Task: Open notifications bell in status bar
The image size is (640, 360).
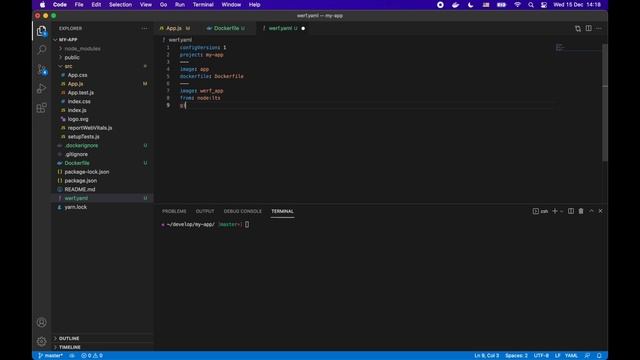Action: [599, 356]
